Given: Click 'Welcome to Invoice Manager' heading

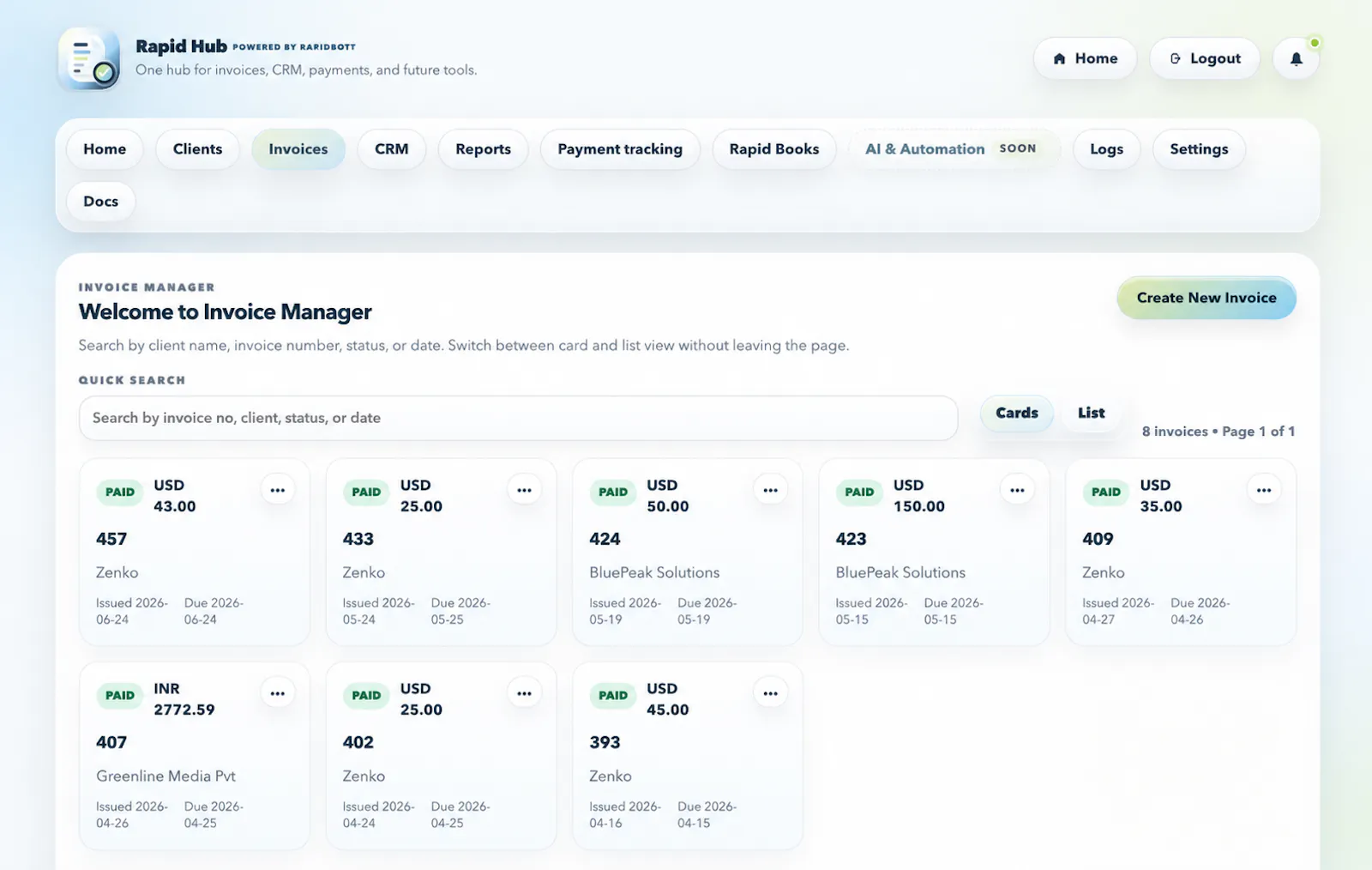Looking at the screenshot, I should 225,311.
